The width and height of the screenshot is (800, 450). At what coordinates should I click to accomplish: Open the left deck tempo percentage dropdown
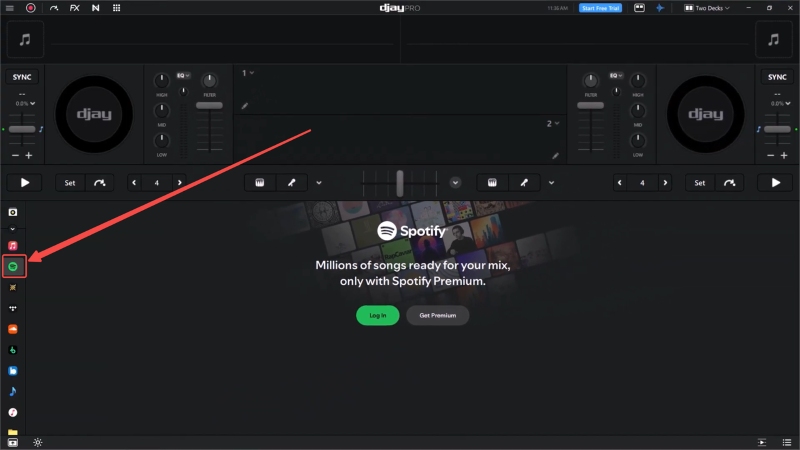pyautogui.click(x=25, y=104)
